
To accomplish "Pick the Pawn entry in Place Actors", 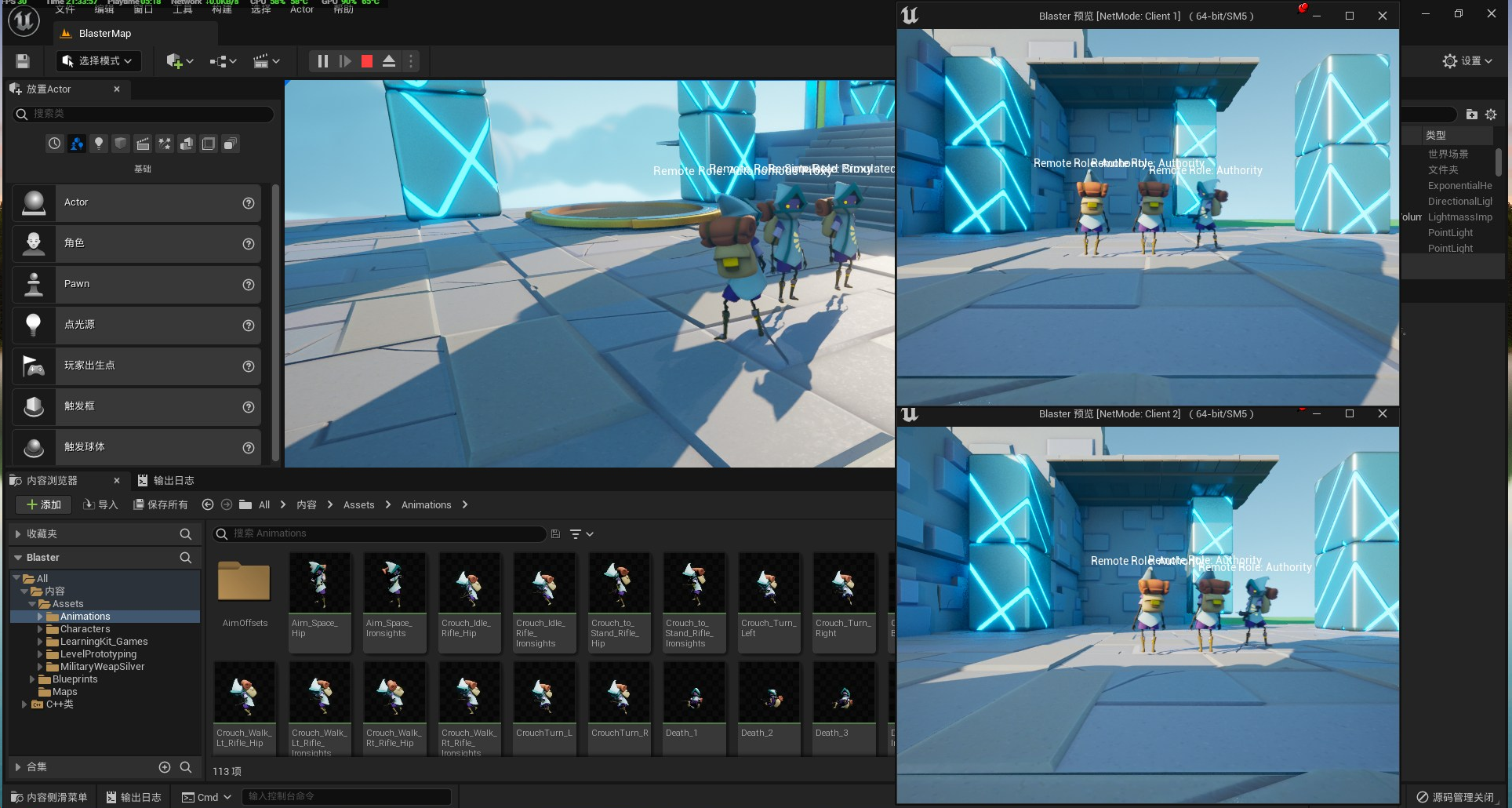I will point(136,285).
